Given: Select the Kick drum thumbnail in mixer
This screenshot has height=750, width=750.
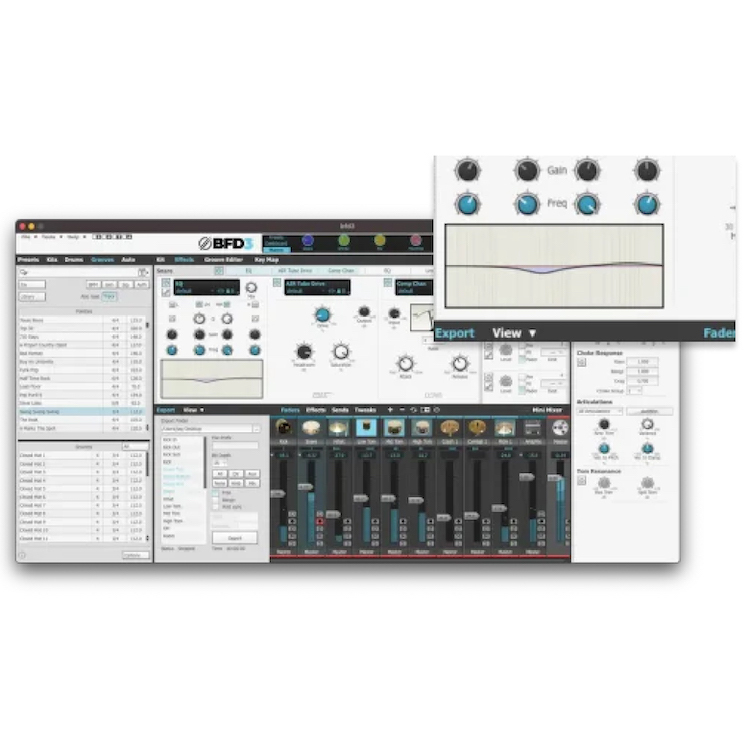Looking at the screenshot, I should click(x=284, y=428).
